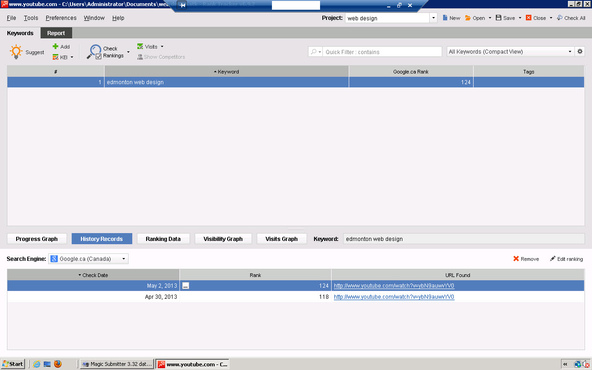Open the Preferences menu

pos(61,18)
